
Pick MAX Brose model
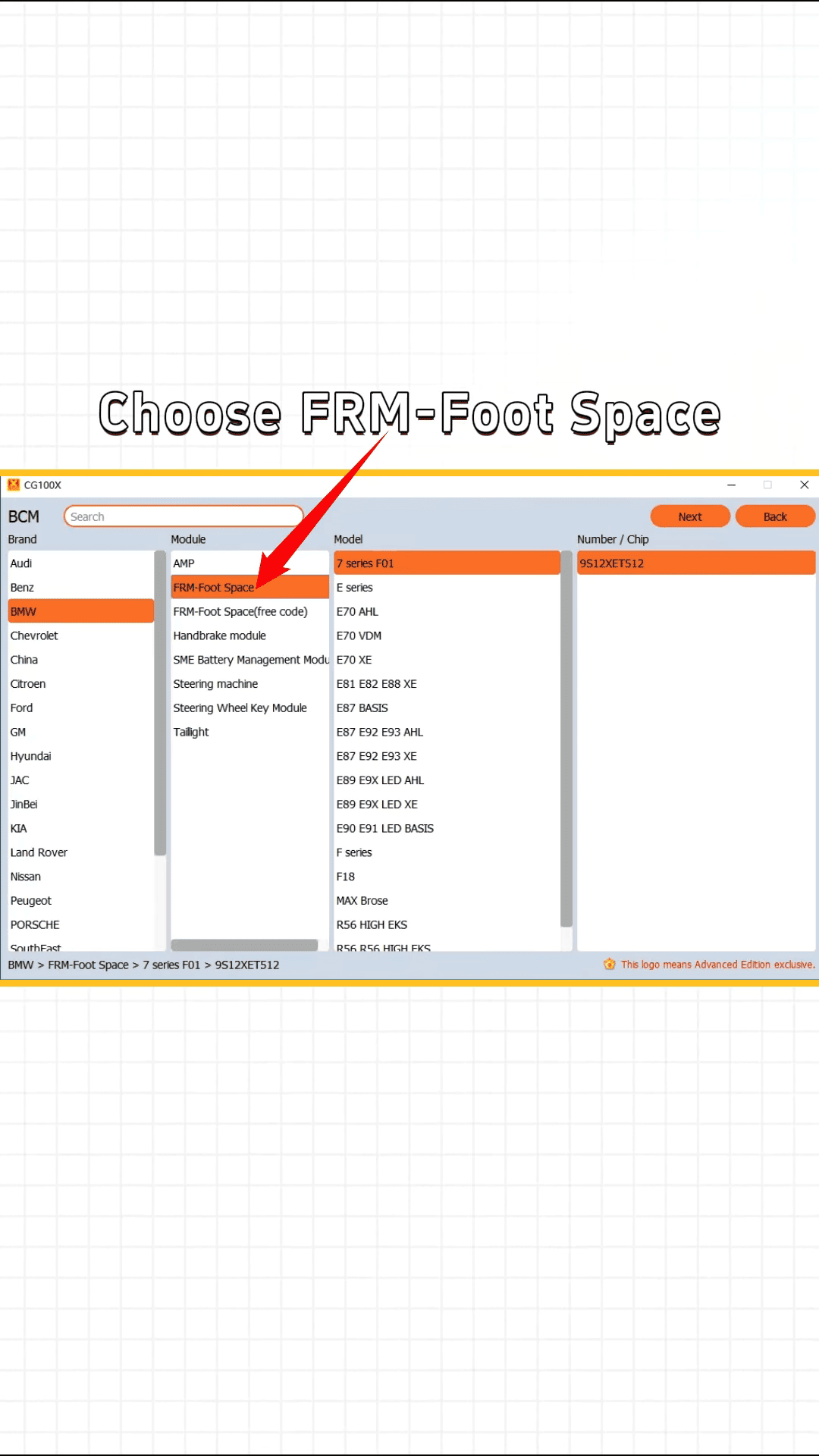[447, 901]
